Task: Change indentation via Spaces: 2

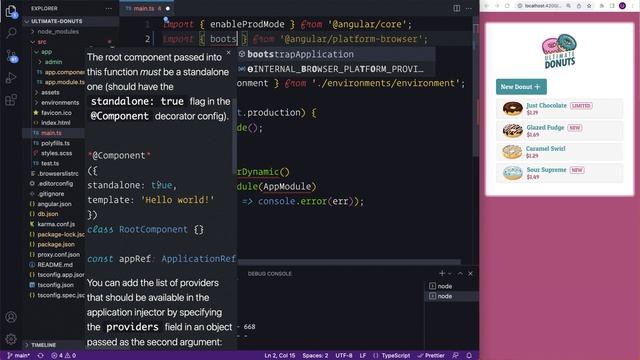Action: (x=315, y=356)
